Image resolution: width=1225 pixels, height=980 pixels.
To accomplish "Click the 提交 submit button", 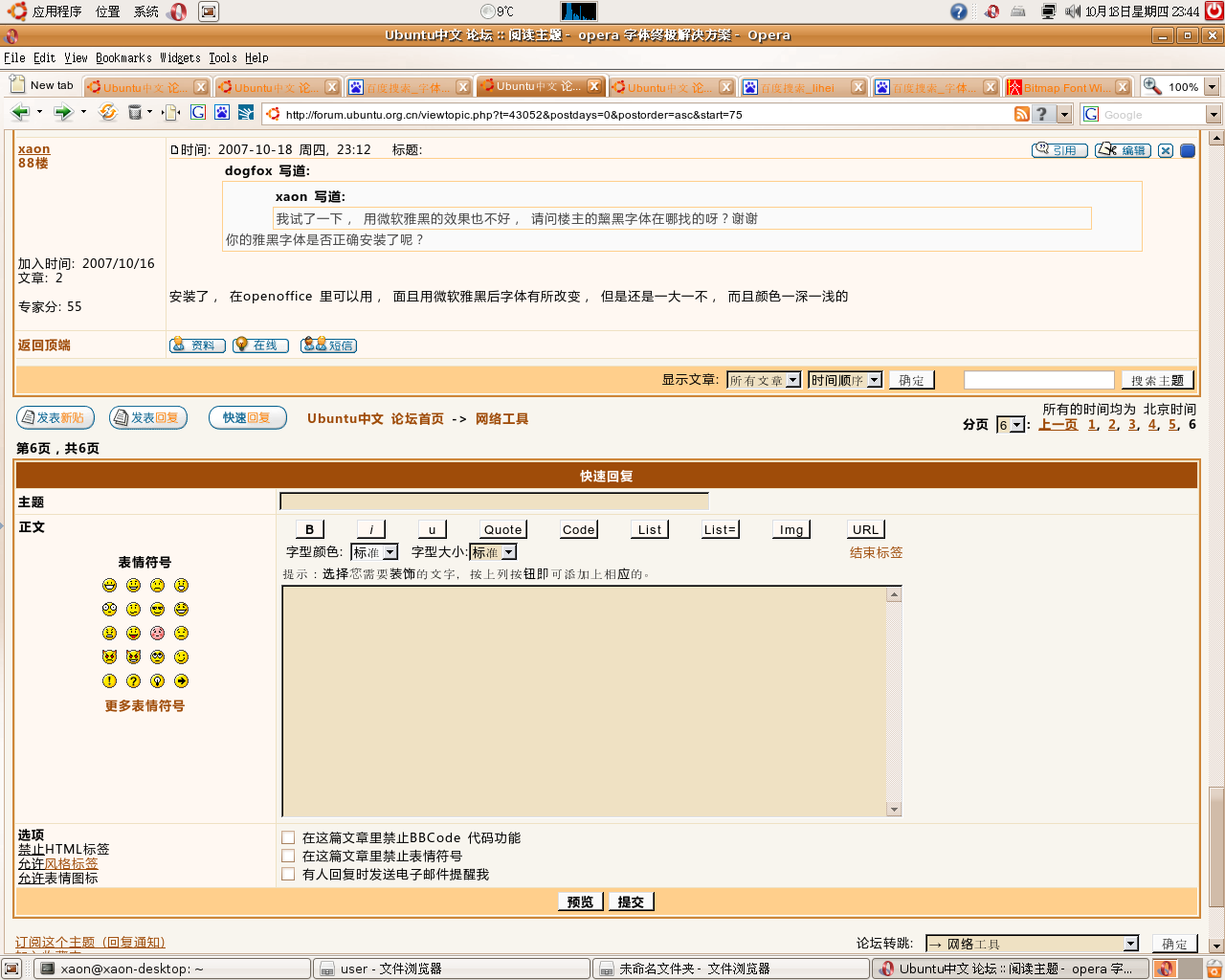I will 631,902.
